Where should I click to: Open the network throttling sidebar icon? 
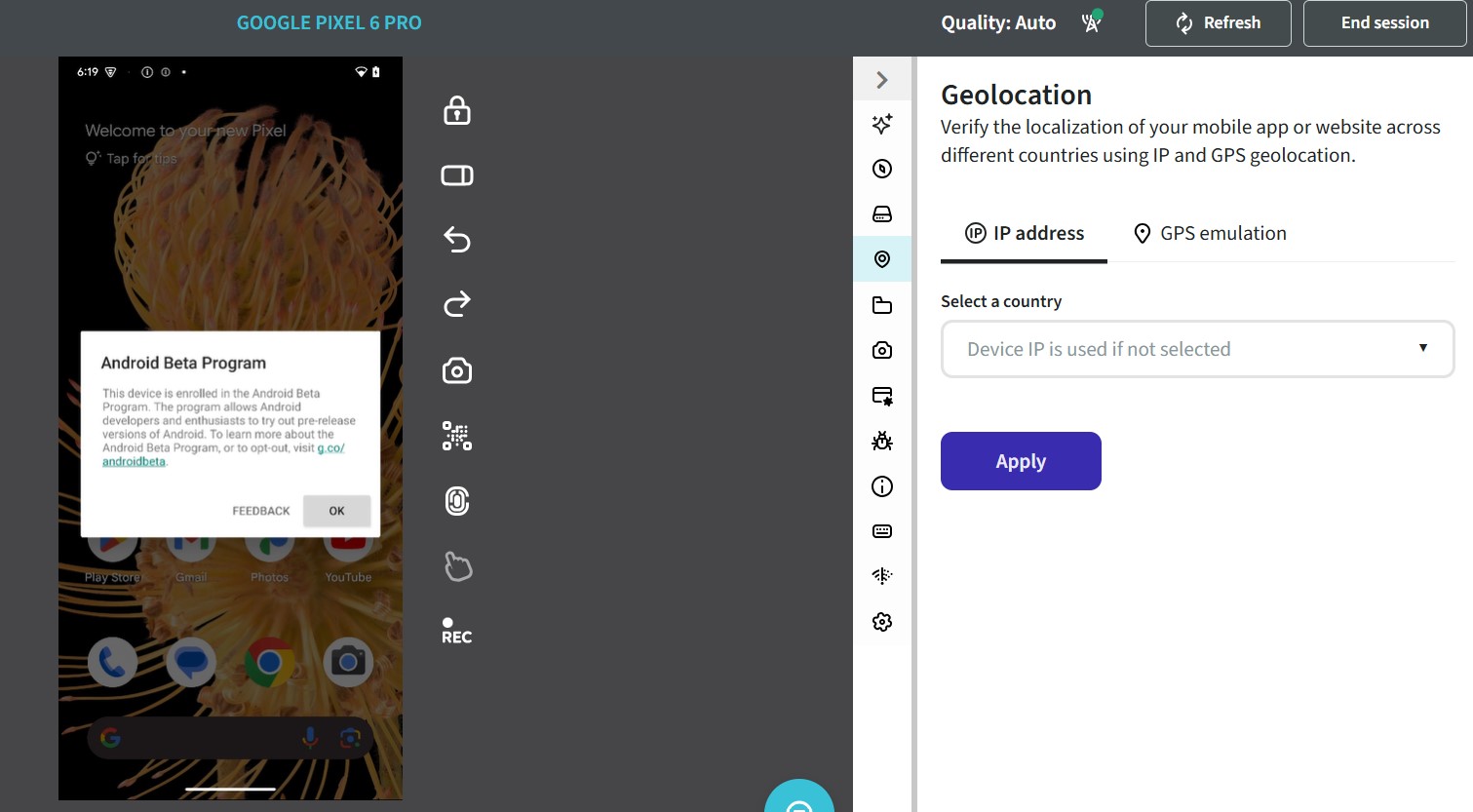pos(882,576)
